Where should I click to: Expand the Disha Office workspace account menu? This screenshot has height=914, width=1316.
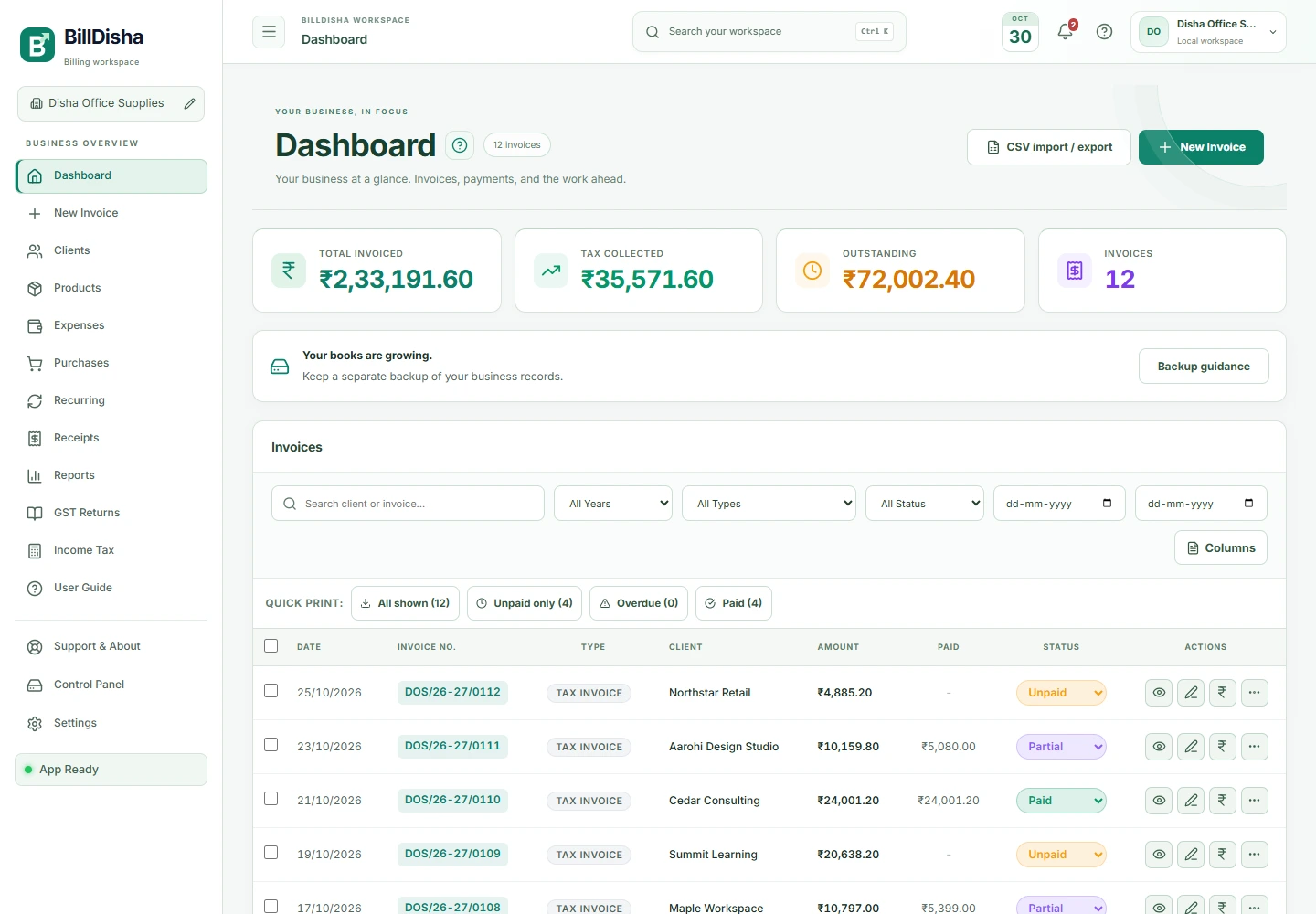(x=1208, y=32)
